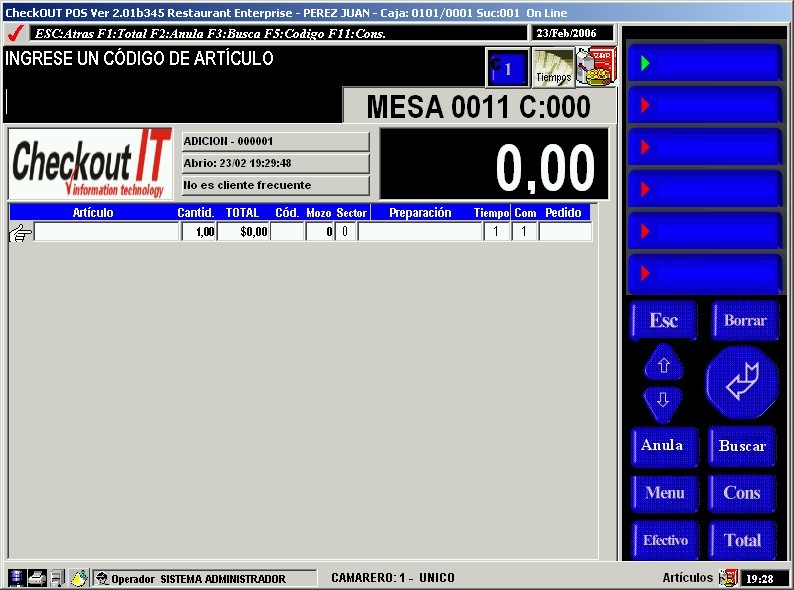794x590 pixels.
Task: Click the Pedido column header
Action: 563,213
